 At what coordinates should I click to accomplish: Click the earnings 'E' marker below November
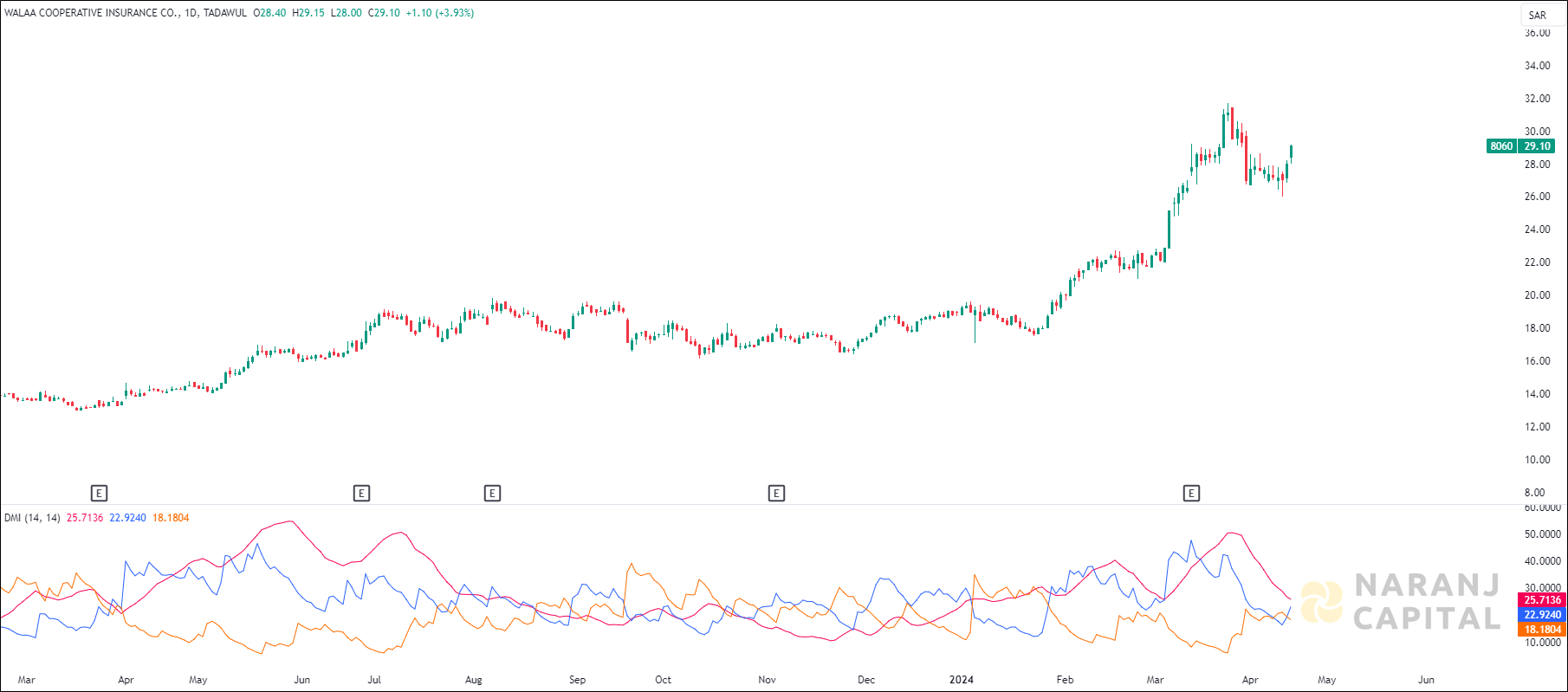click(x=776, y=494)
